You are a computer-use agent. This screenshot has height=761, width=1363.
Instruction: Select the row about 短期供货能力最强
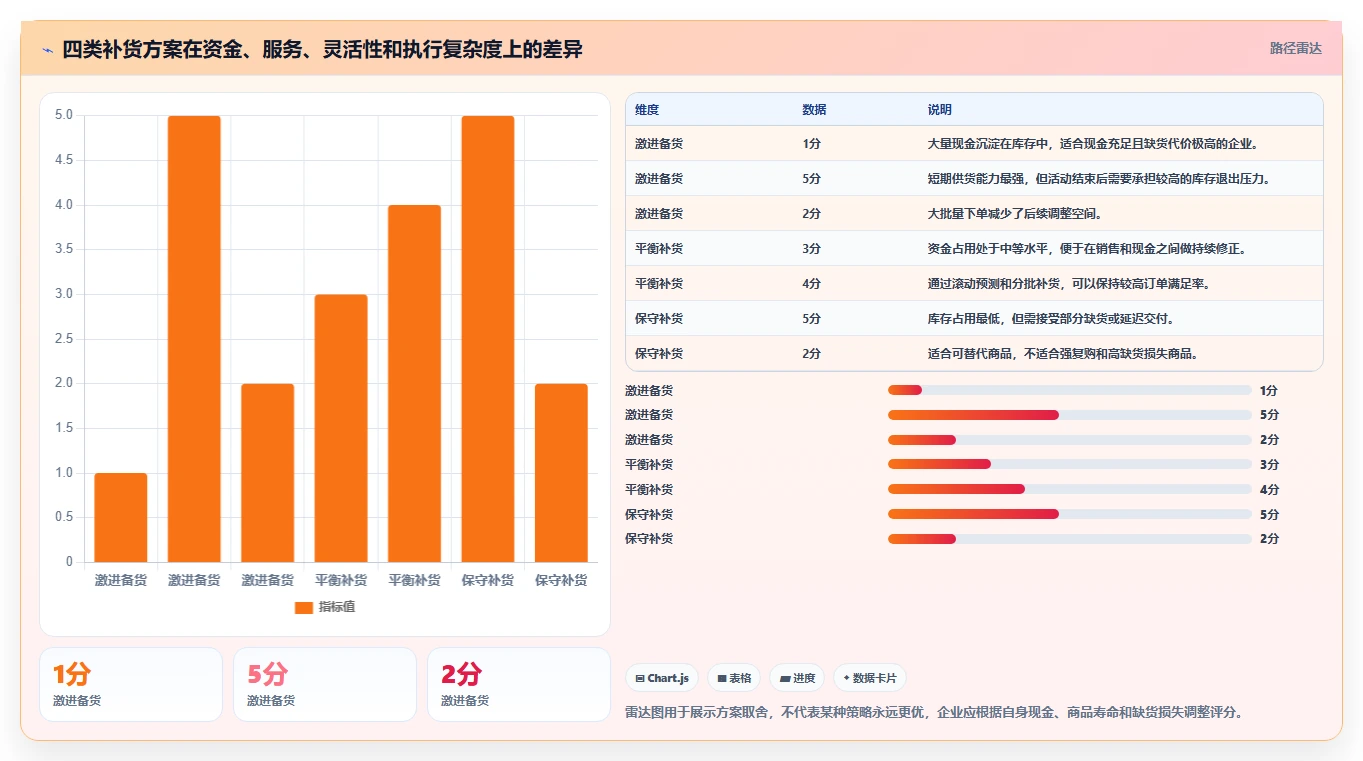974,179
